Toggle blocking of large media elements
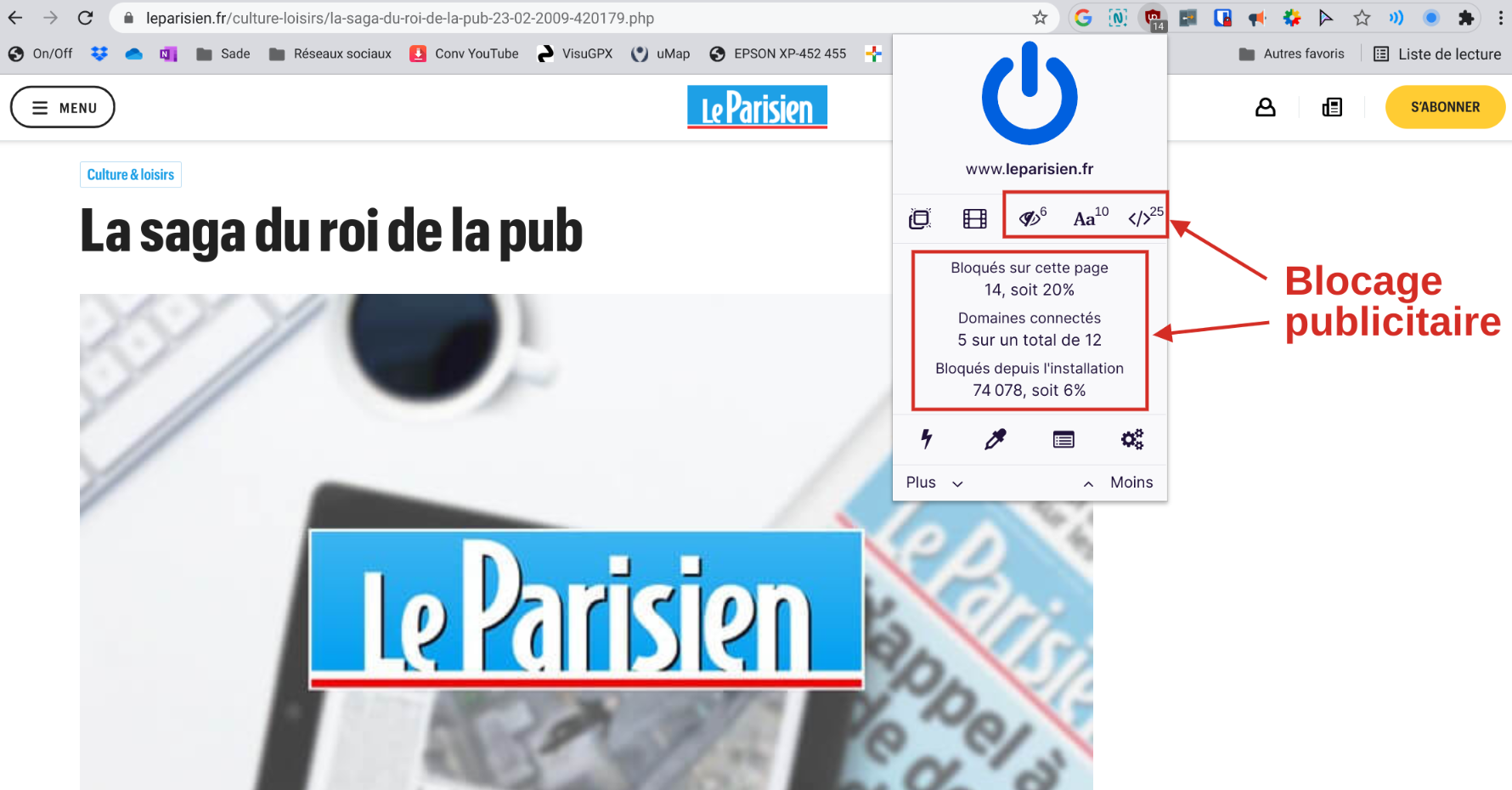This screenshot has width=1512, height=790. [975, 218]
